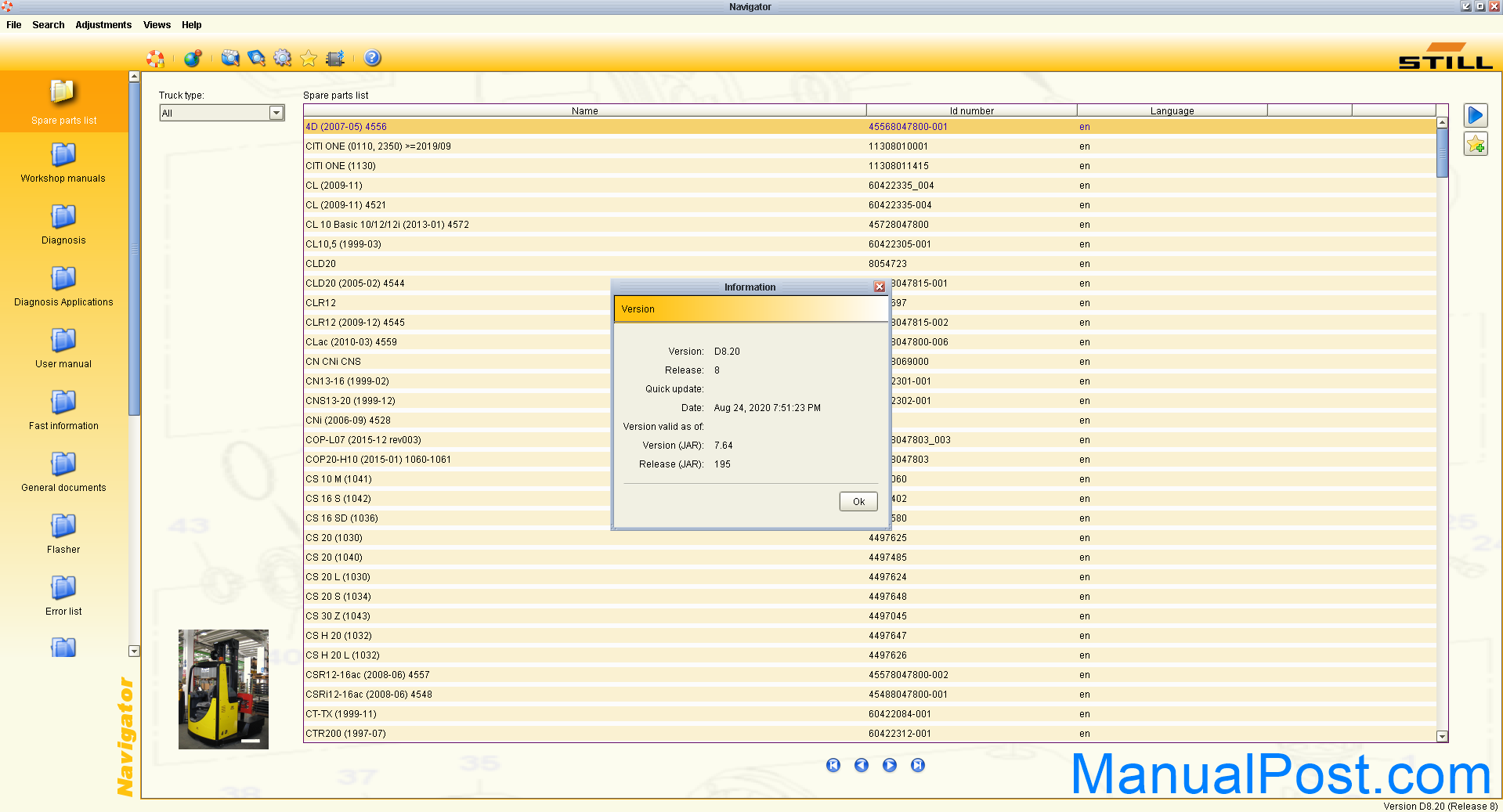This screenshot has height=812, width=1503.
Task: Open the Flasher folder
Action: tap(63, 534)
